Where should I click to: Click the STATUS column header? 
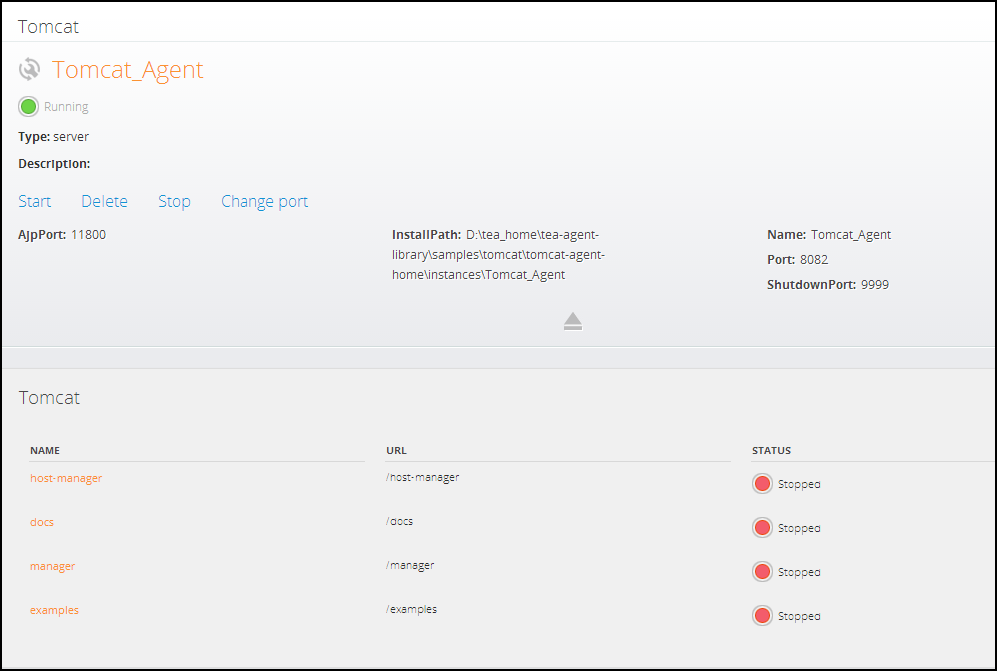click(771, 450)
